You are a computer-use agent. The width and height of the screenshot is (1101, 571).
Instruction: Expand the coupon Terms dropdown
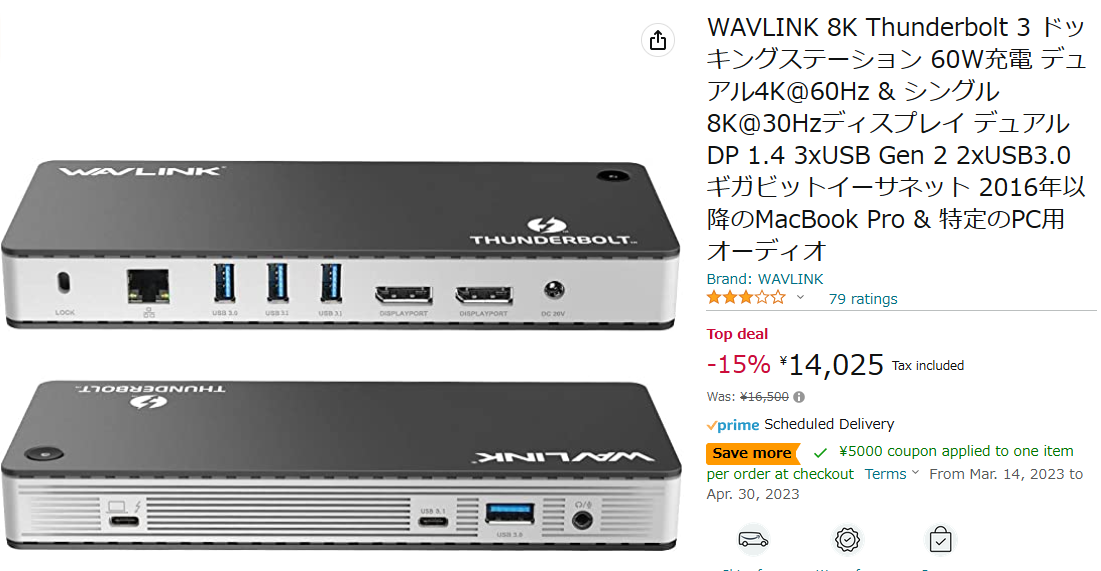[x=892, y=474]
